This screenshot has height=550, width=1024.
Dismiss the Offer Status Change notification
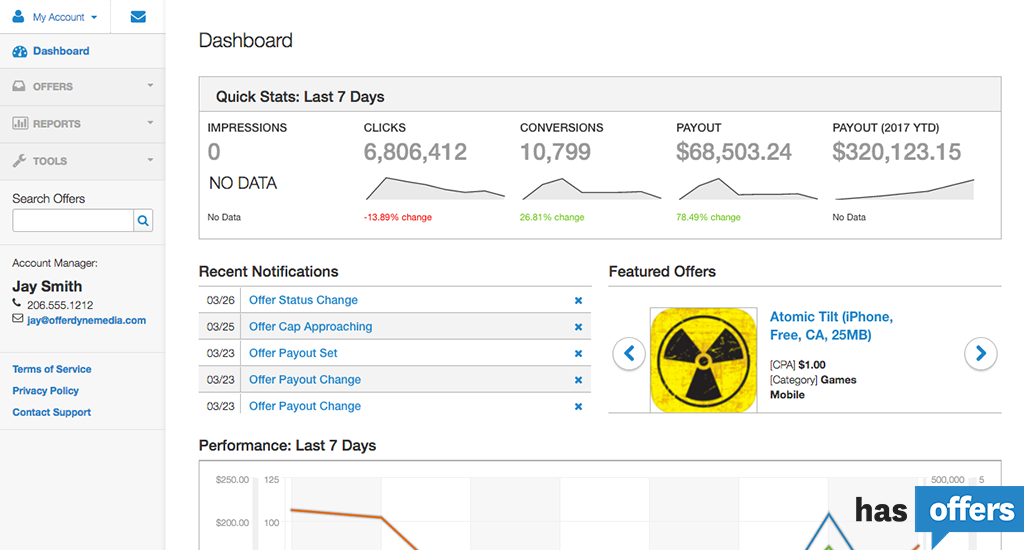click(578, 300)
